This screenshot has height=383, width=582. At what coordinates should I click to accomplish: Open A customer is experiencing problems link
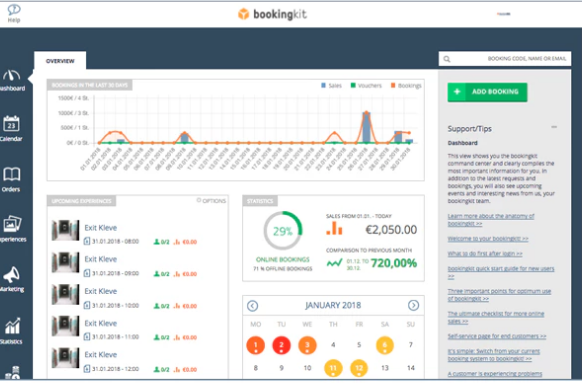click(x=495, y=373)
